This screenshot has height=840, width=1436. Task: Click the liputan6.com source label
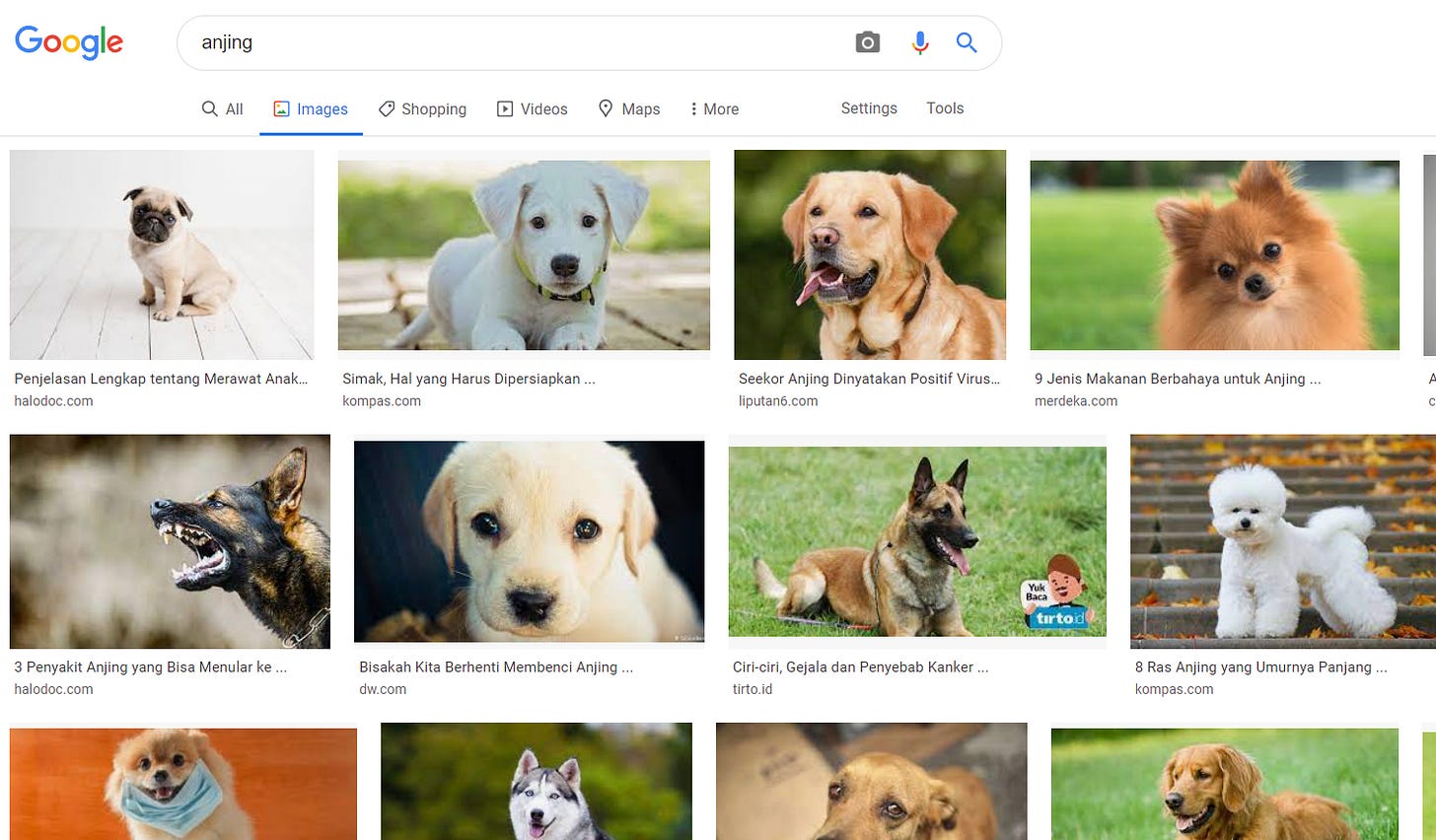(x=778, y=401)
